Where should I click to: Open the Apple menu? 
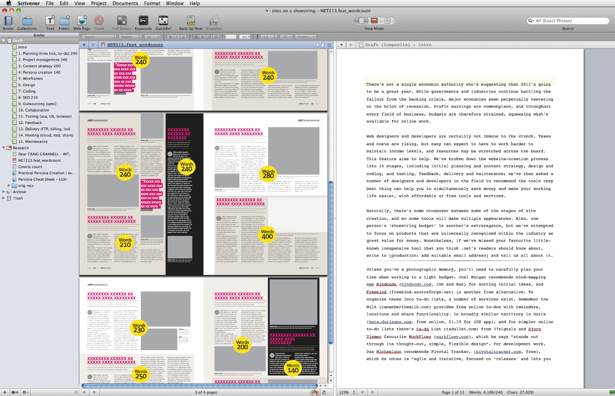coord(8,3)
